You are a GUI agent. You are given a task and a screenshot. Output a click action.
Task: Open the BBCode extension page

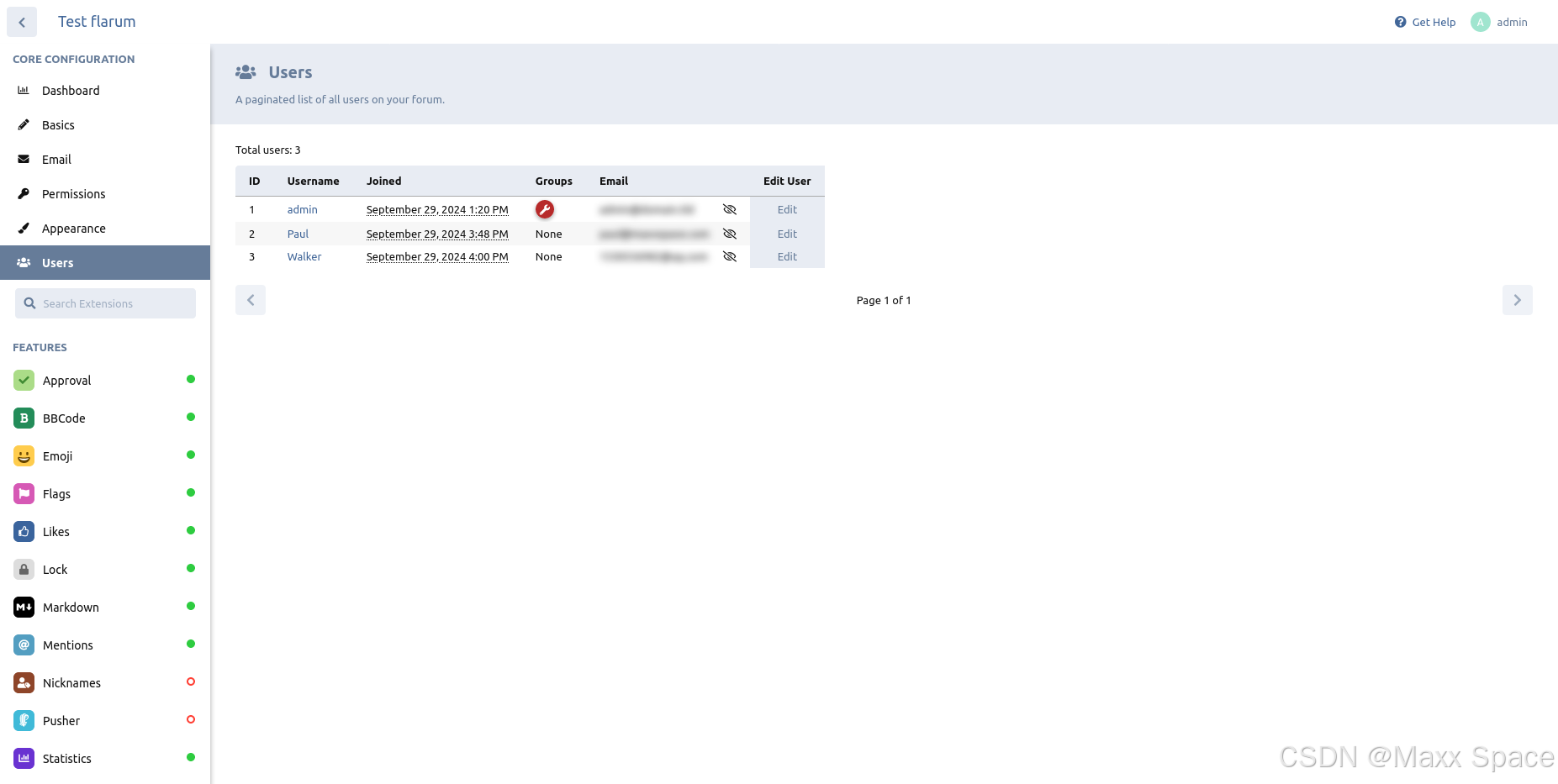105,418
